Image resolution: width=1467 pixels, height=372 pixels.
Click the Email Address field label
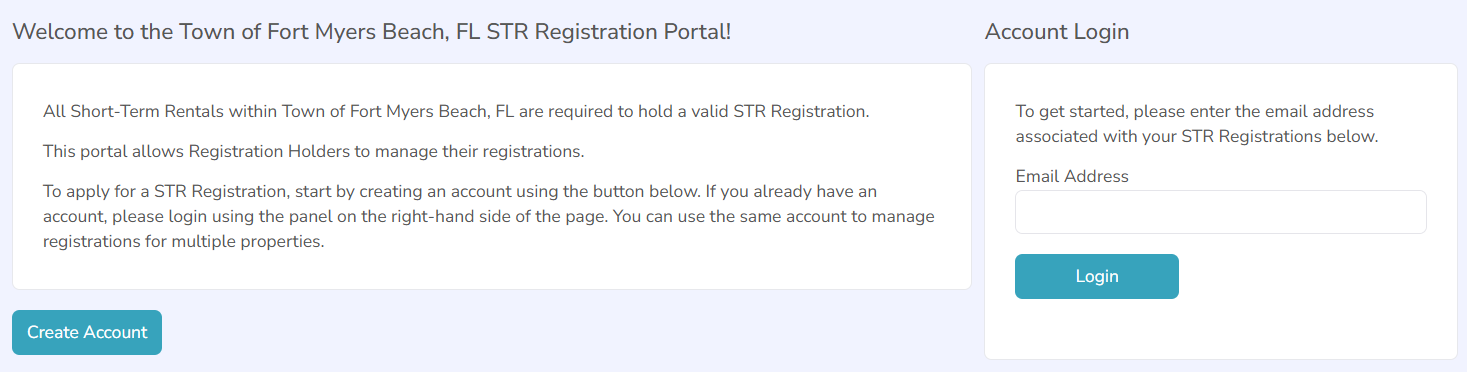pyautogui.click(x=1072, y=176)
